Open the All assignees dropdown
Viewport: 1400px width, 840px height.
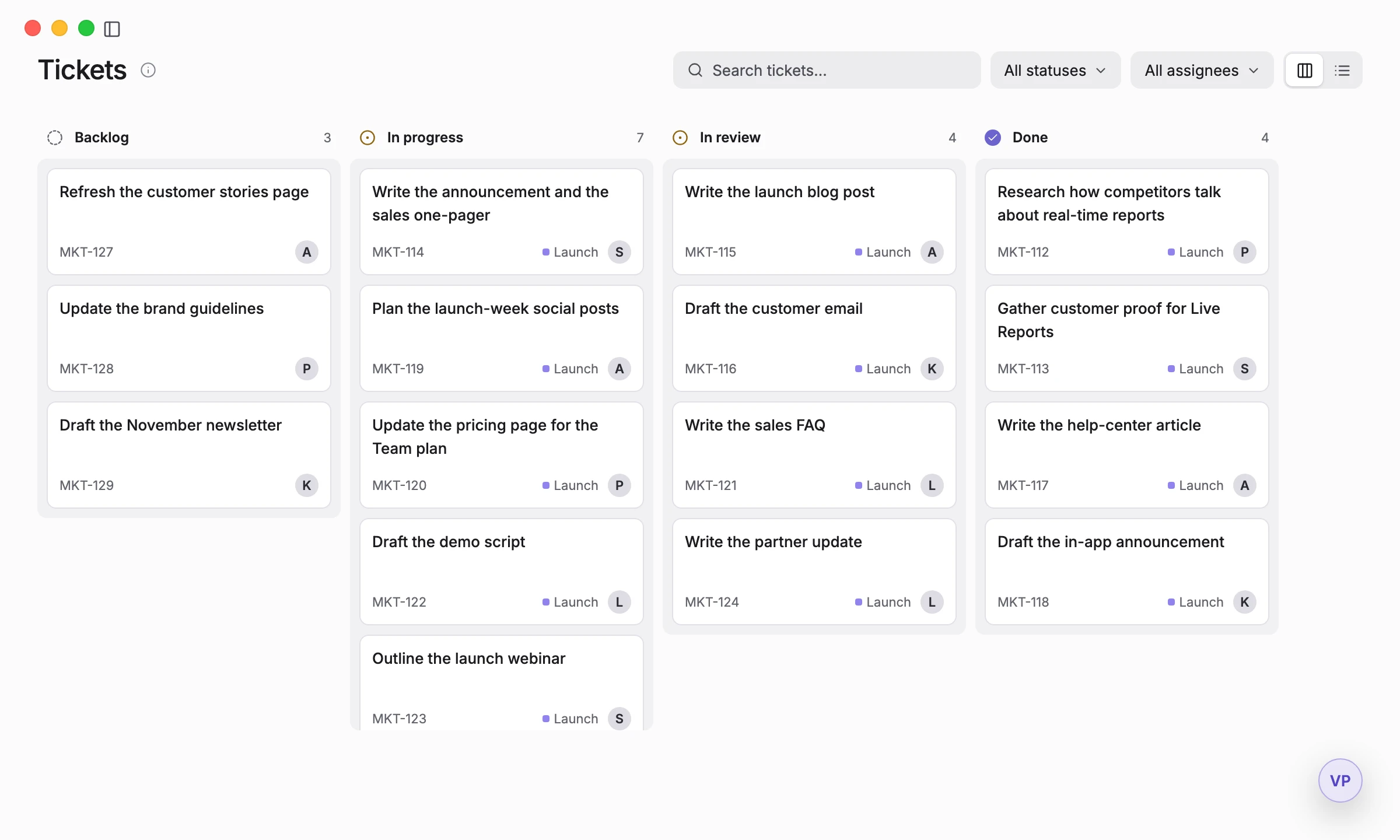pyautogui.click(x=1202, y=71)
